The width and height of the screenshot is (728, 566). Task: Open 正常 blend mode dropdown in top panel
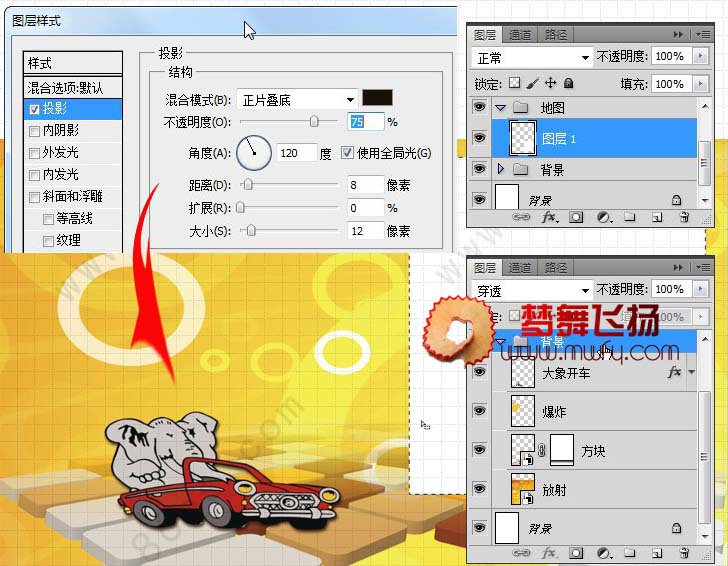pyautogui.click(x=533, y=58)
